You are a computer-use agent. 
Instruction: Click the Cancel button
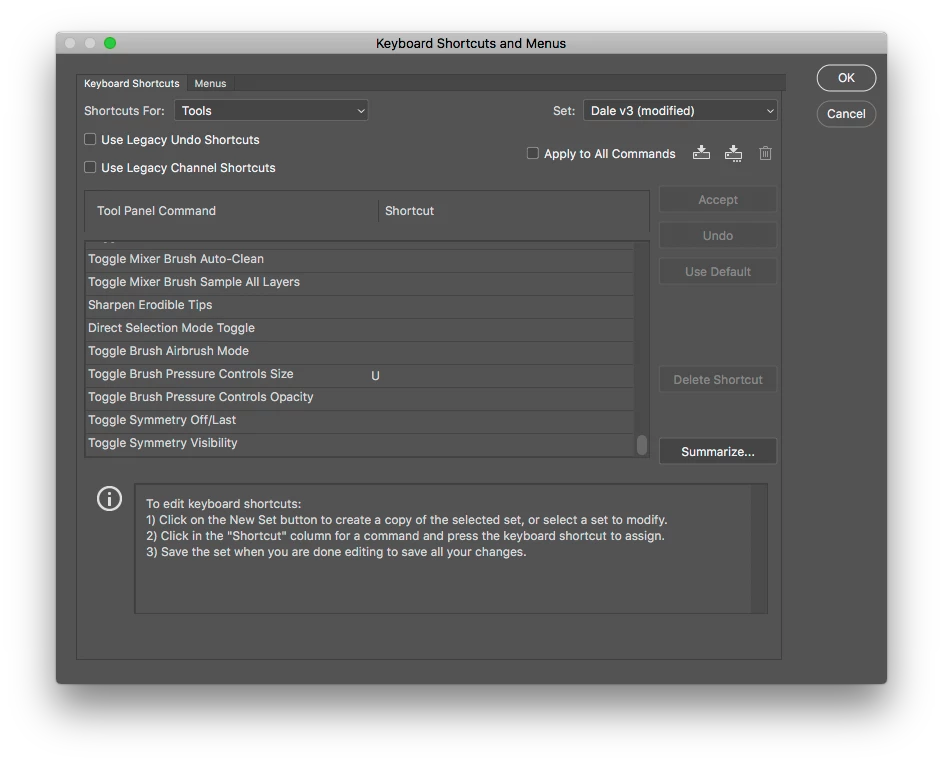coord(846,114)
